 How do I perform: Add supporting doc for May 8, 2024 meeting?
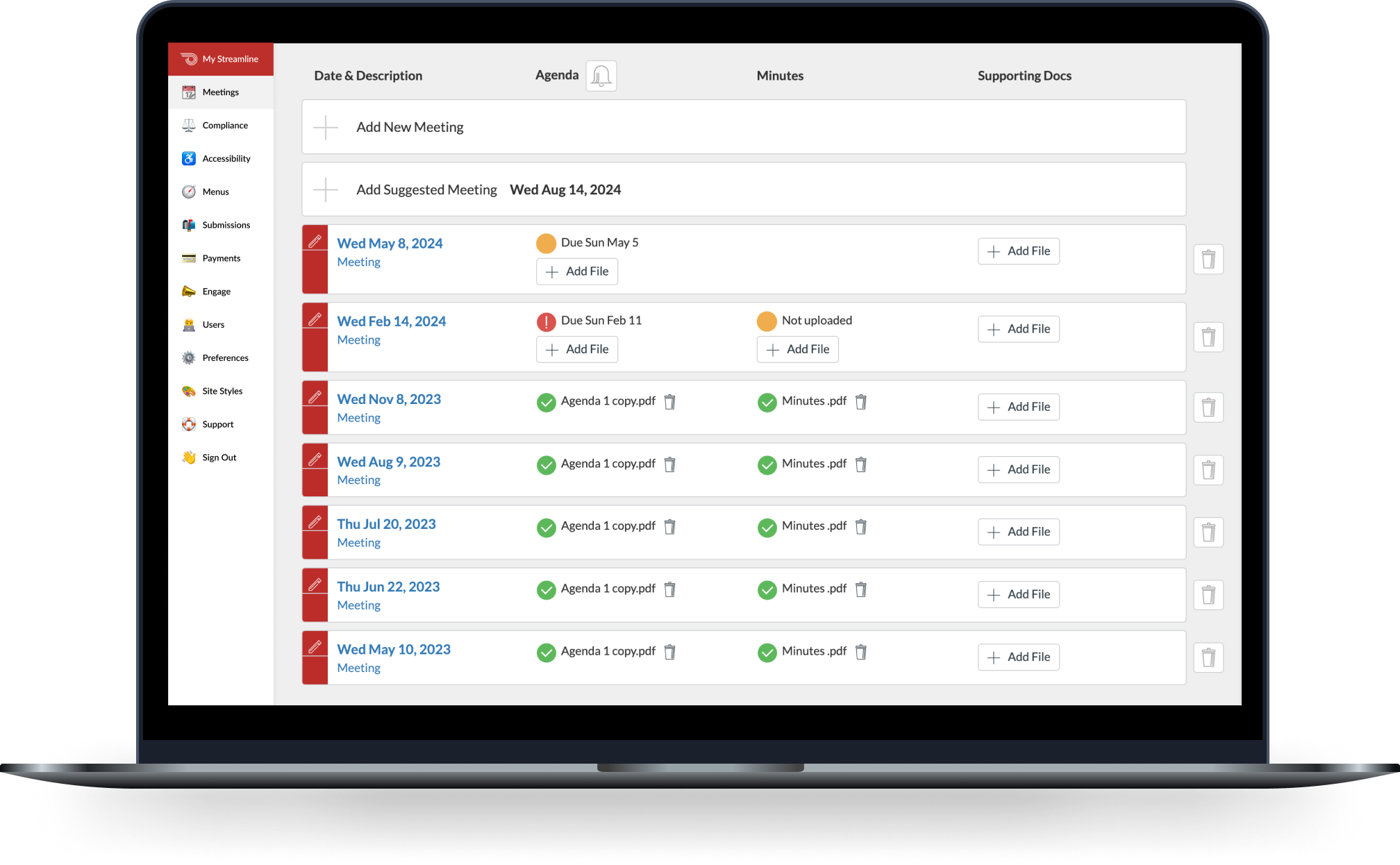(x=1019, y=251)
